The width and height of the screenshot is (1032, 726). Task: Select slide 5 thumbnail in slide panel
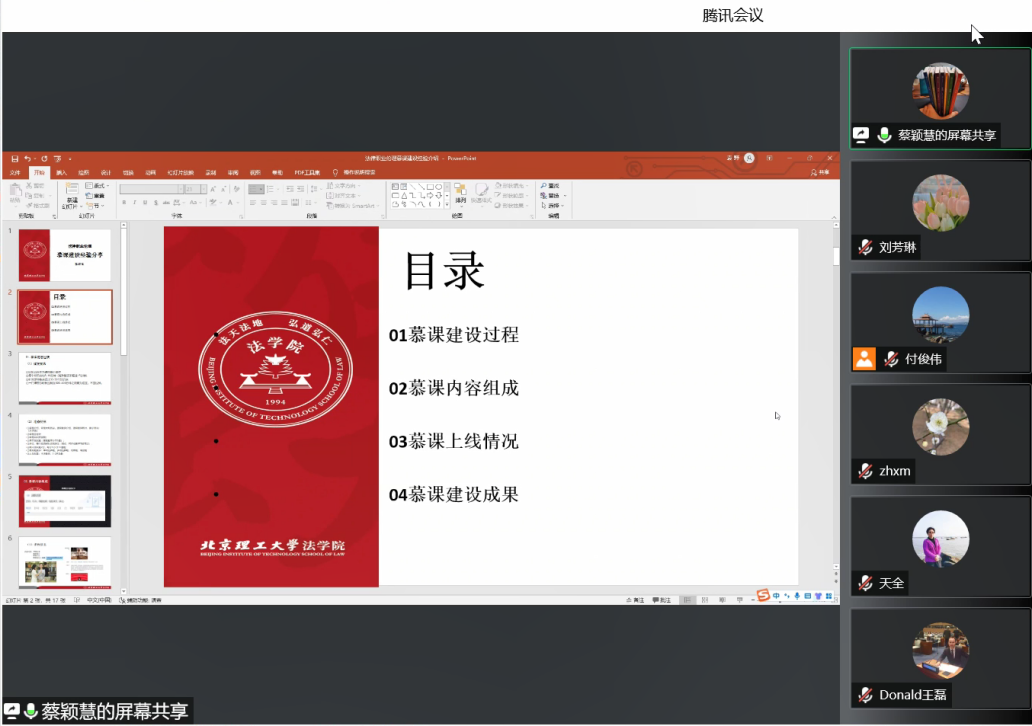(x=65, y=501)
